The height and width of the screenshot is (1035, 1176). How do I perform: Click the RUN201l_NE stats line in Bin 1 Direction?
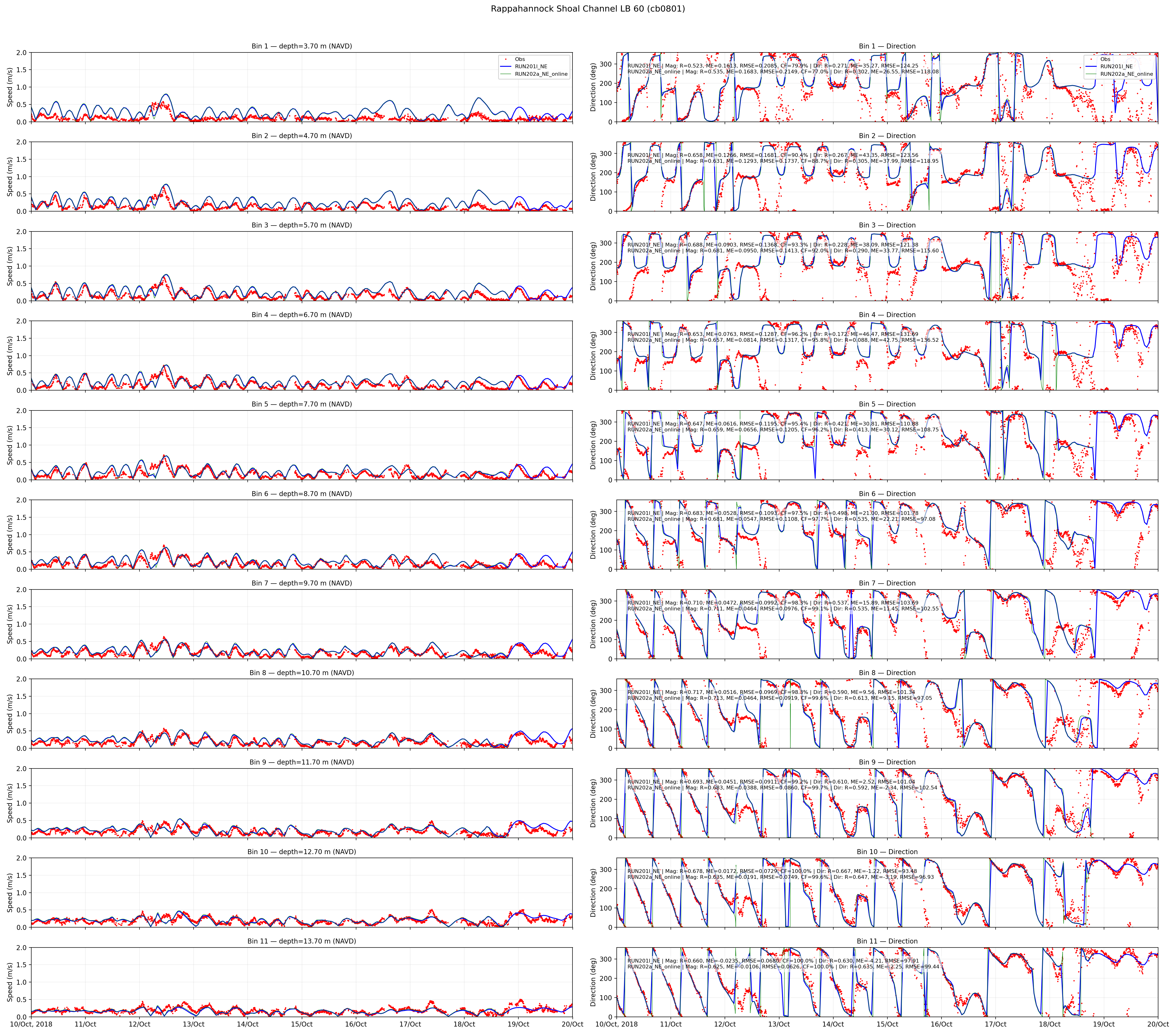coord(773,66)
